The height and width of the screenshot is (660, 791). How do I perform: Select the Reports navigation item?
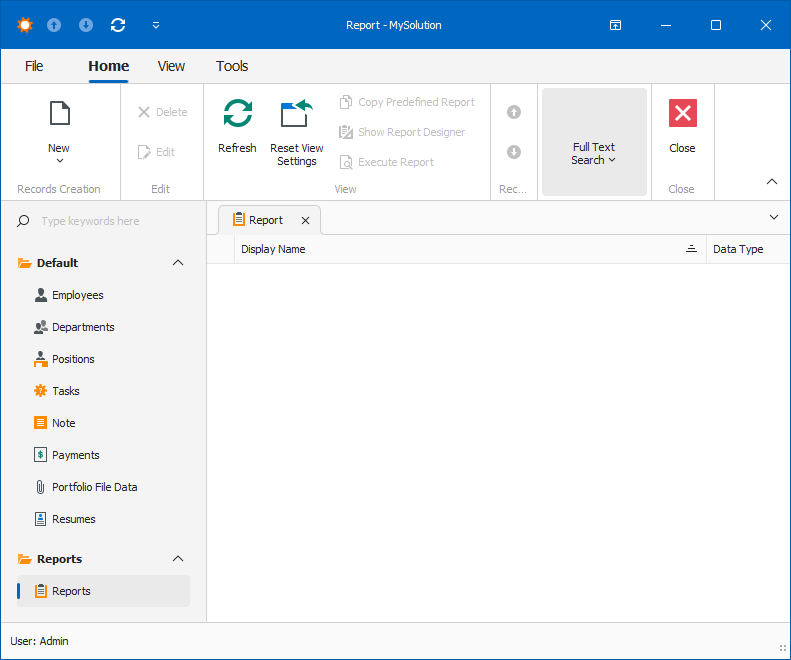103,591
